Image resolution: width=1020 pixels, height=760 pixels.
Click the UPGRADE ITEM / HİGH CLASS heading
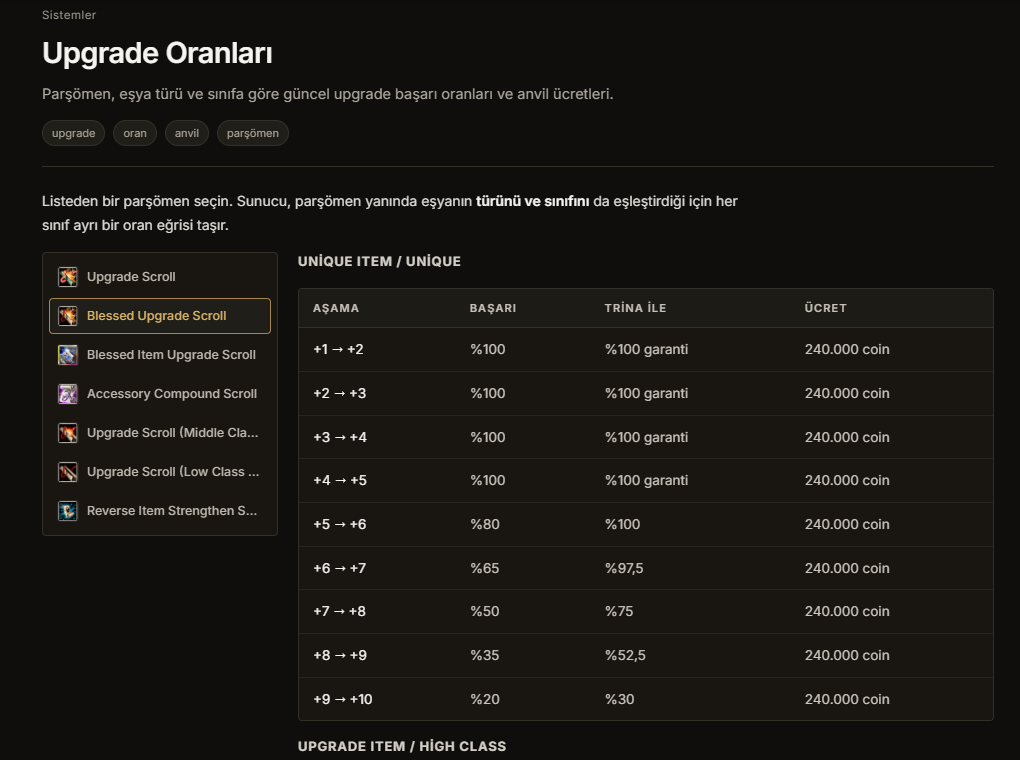pyautogui.click(x=402, y=746)
